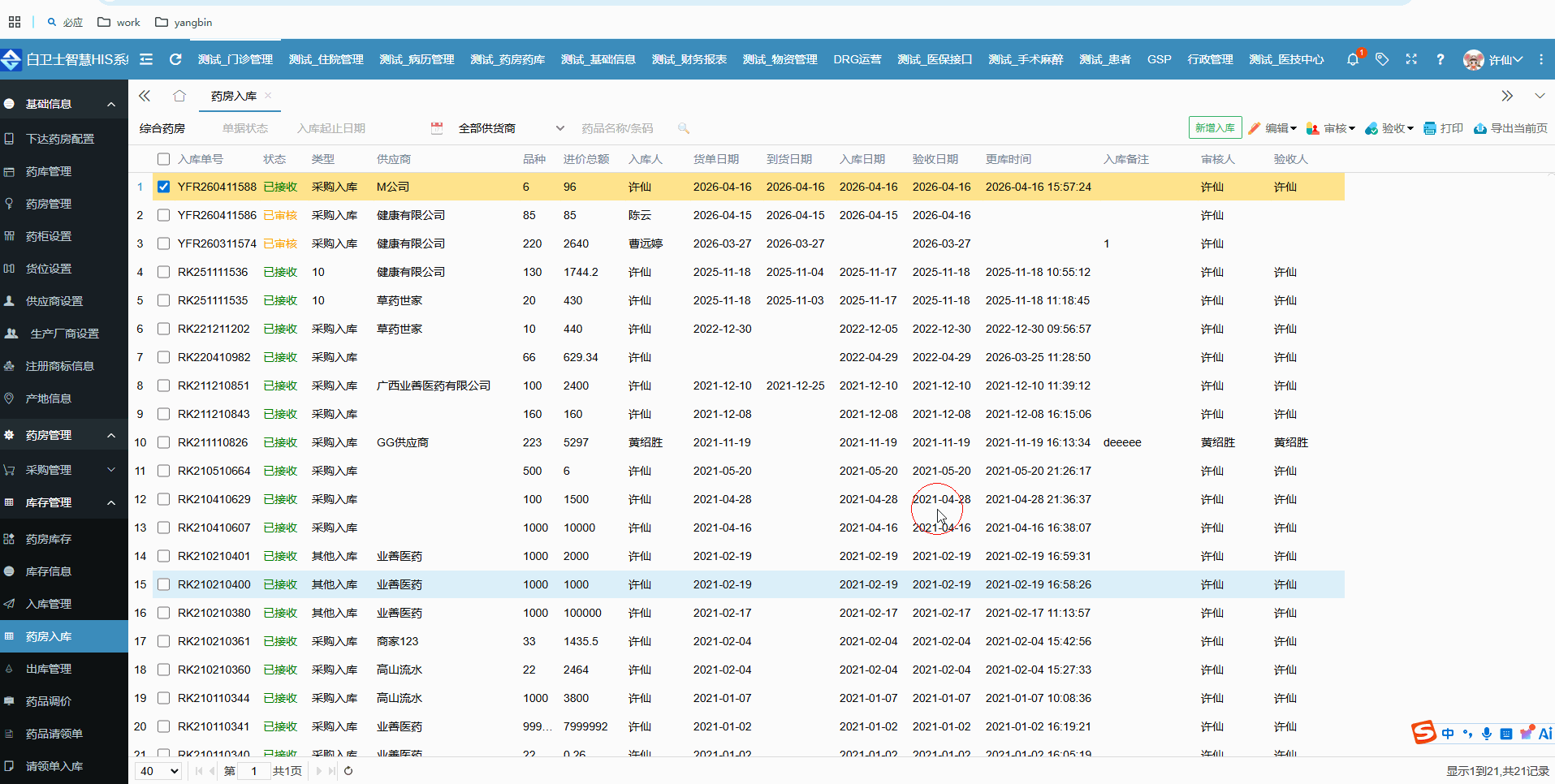This screenshot has width=1555, height=784.
Task: Click the refresh icon in top navigation bar
Action: (x=175, y=59)
